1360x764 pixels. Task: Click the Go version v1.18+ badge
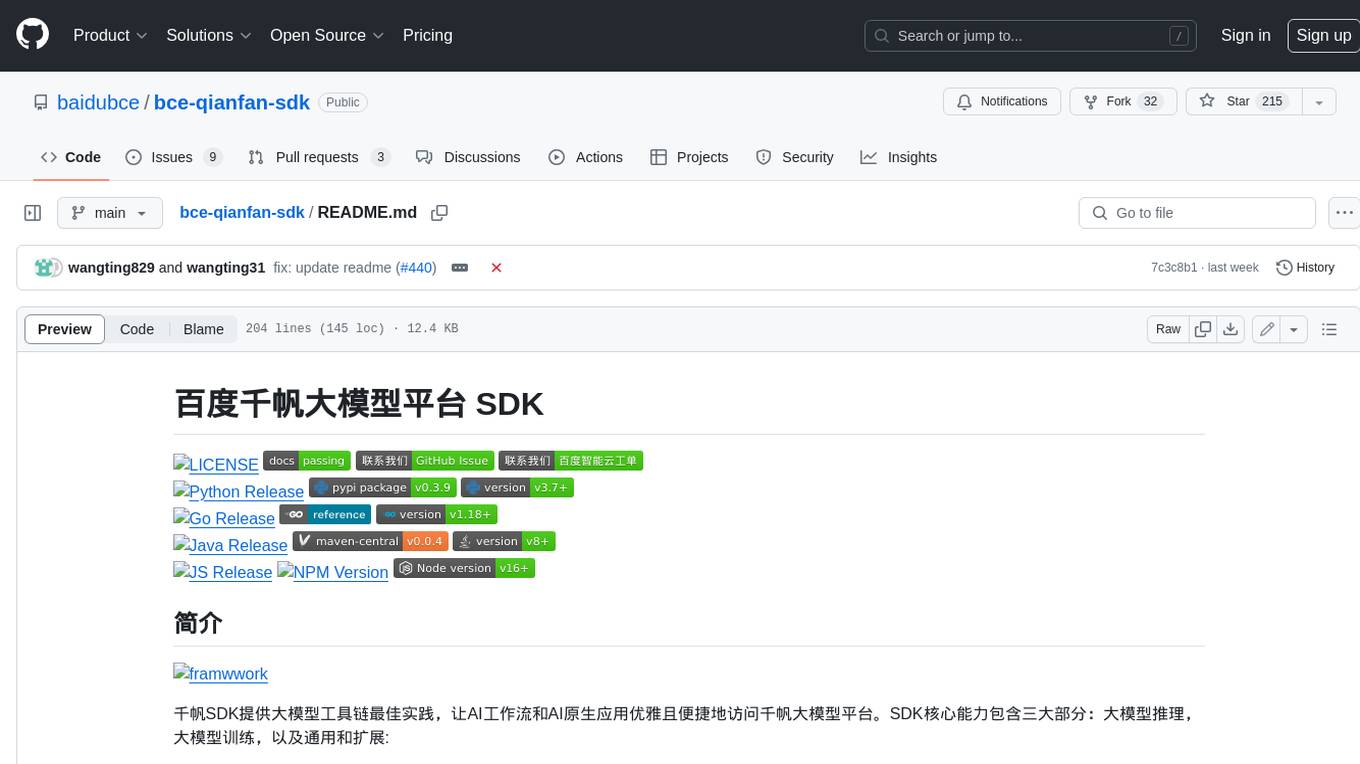click(437, 514)
